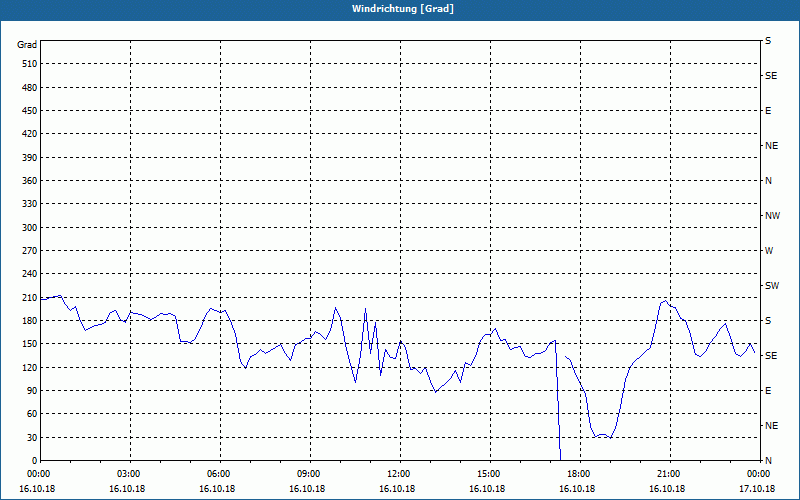Viewport: 800px width, 500px height.
Task: Select the 16.10.18 date beneath 06:00
Action: 217,488
